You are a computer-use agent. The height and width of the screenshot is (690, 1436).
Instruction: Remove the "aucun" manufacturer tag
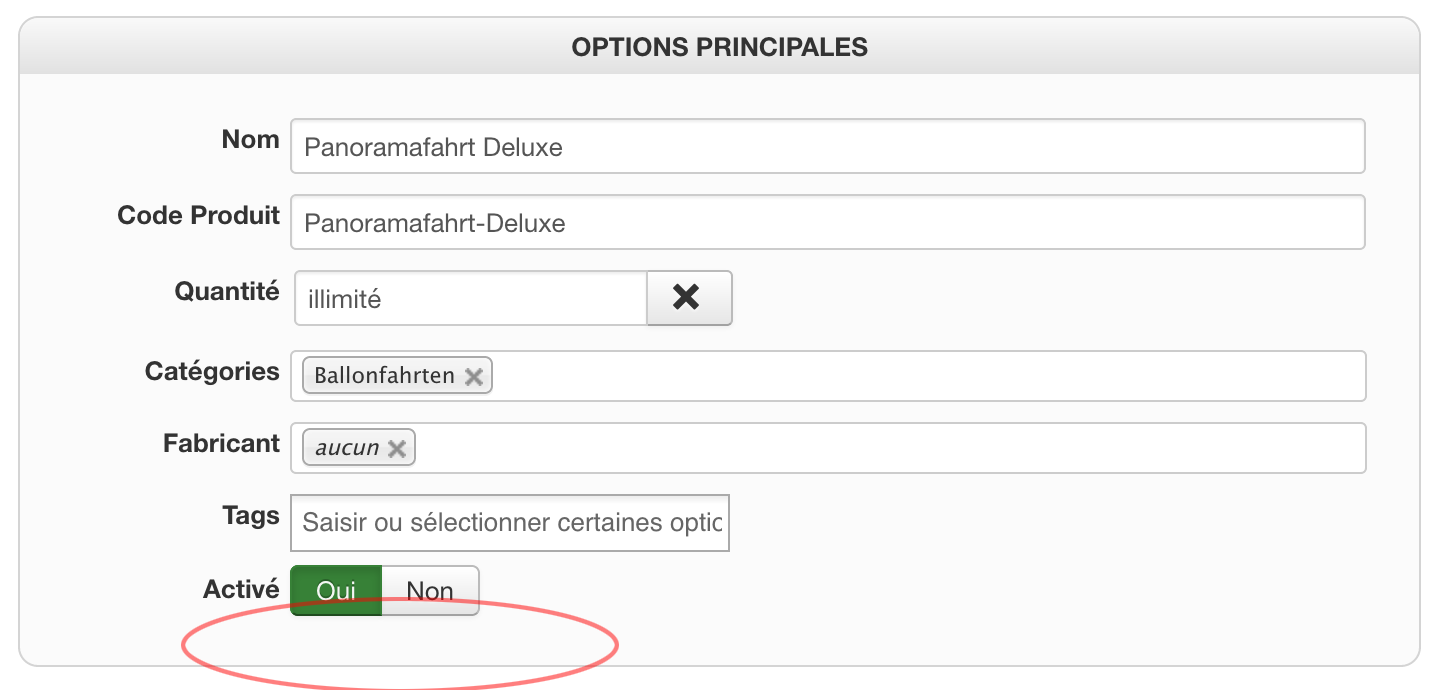pos(397,449)
